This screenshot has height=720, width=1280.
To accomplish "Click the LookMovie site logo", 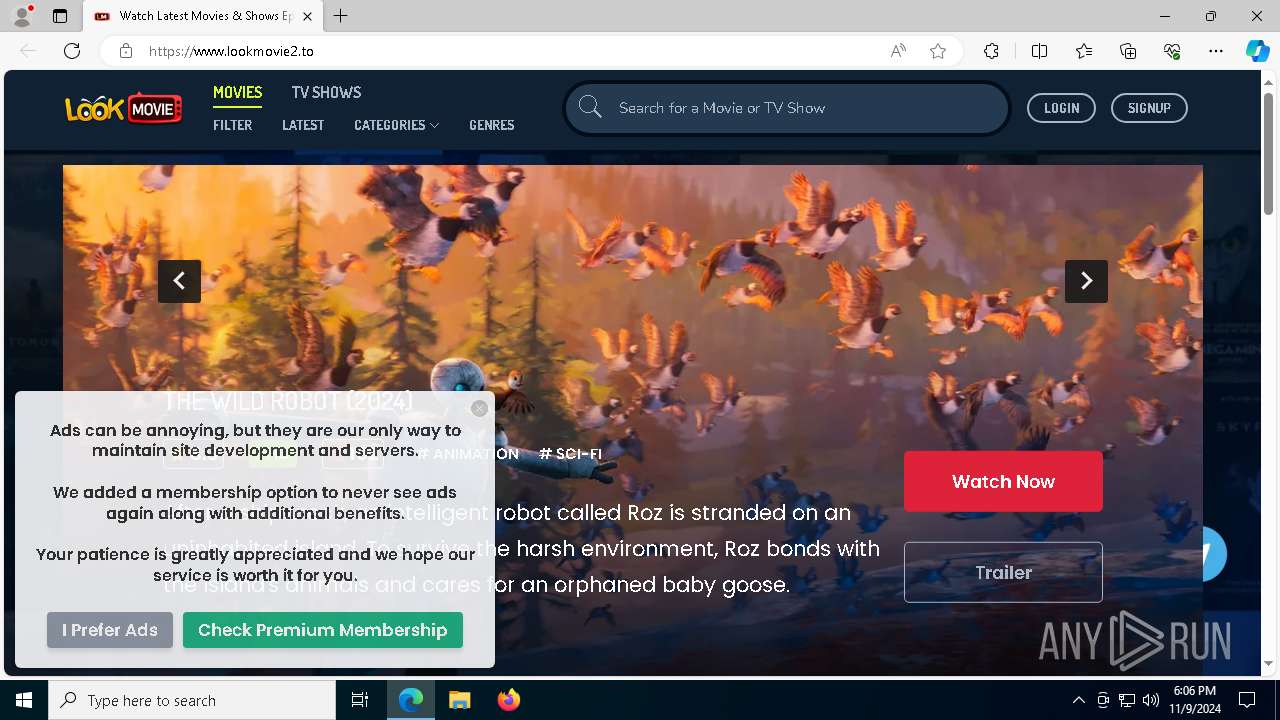I will tap(124, 108).
